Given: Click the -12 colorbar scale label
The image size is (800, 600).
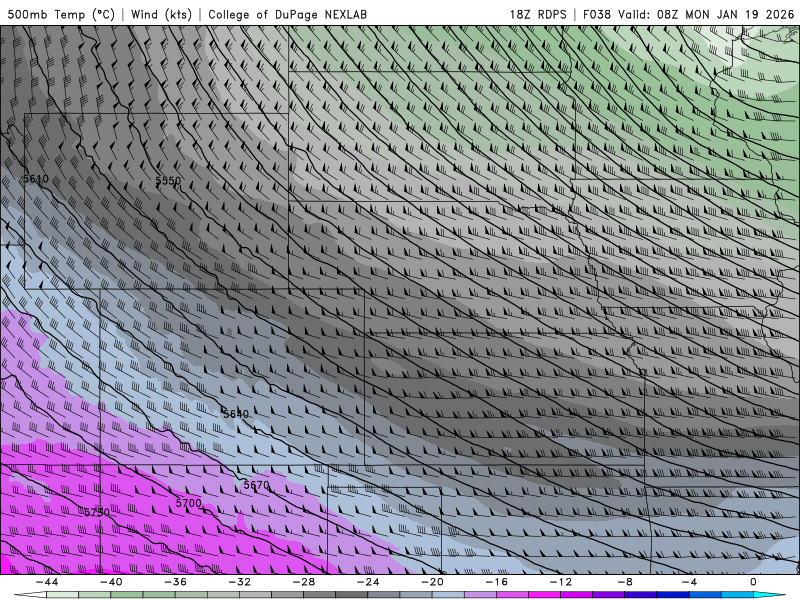Looking at the screenshot, I should 561,582.
